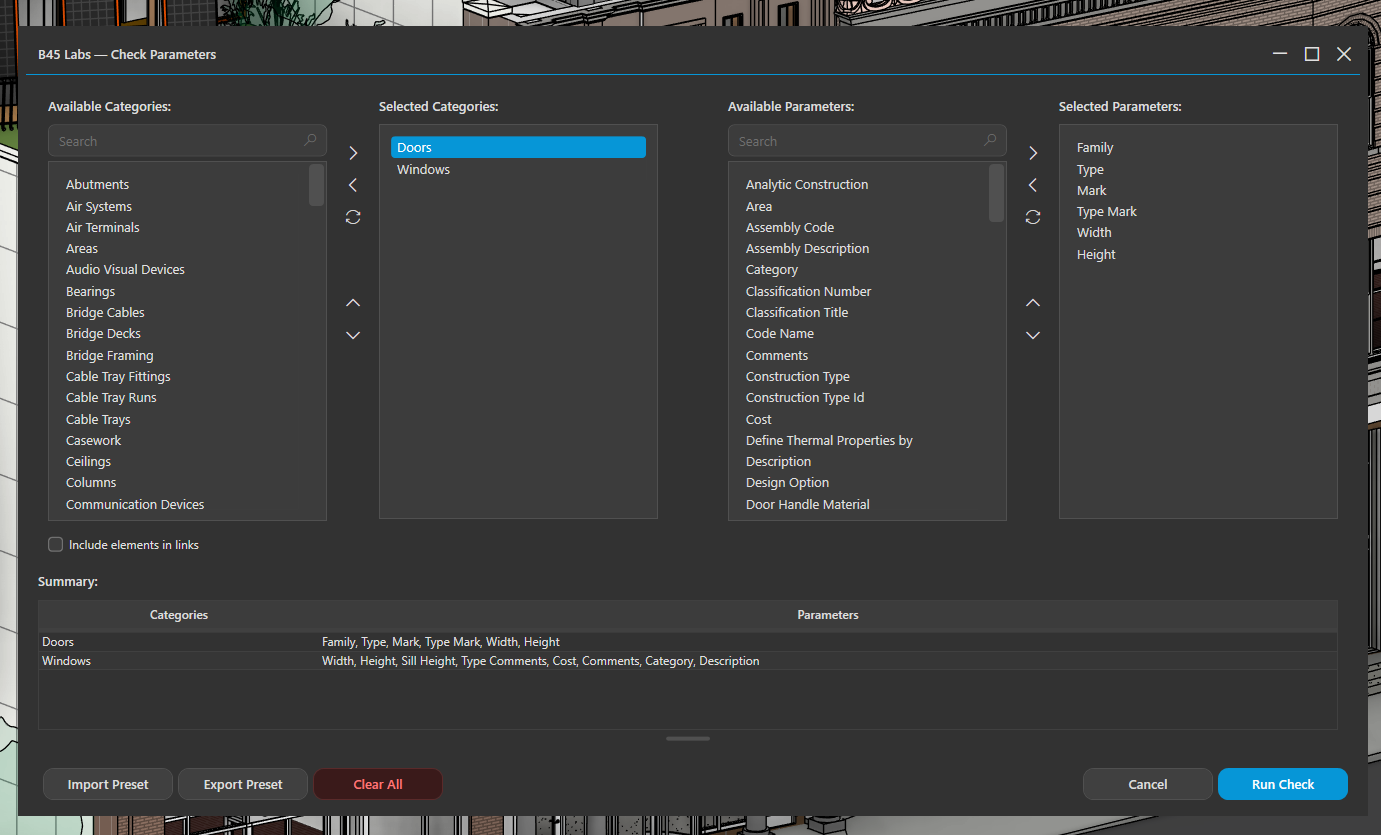This screenshot has width=1381, height=835.
Task: Click search magnifier in Available Categories
Action: [x=310, y=141]
